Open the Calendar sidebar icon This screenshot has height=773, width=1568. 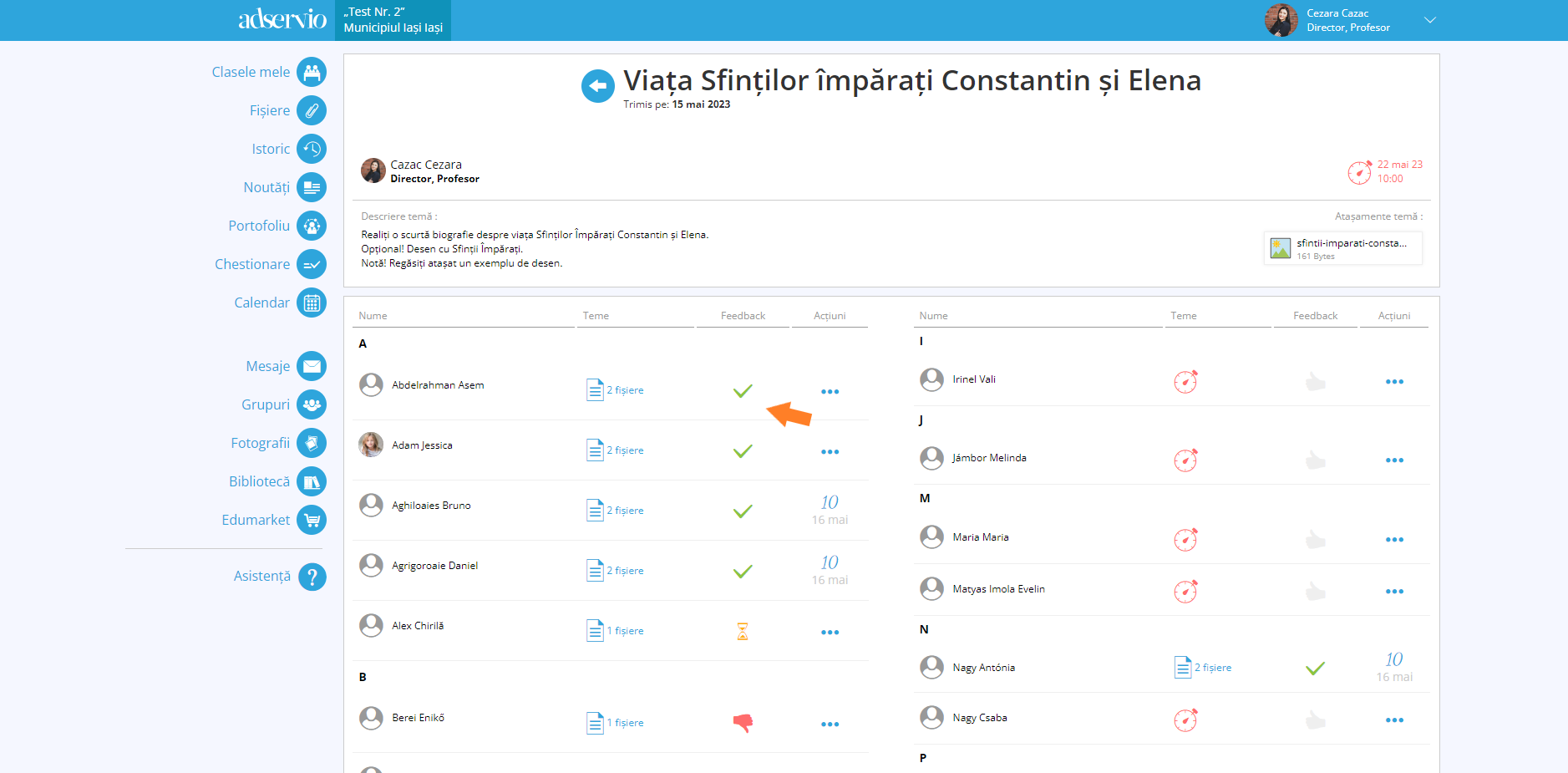(x=311, y=303)
